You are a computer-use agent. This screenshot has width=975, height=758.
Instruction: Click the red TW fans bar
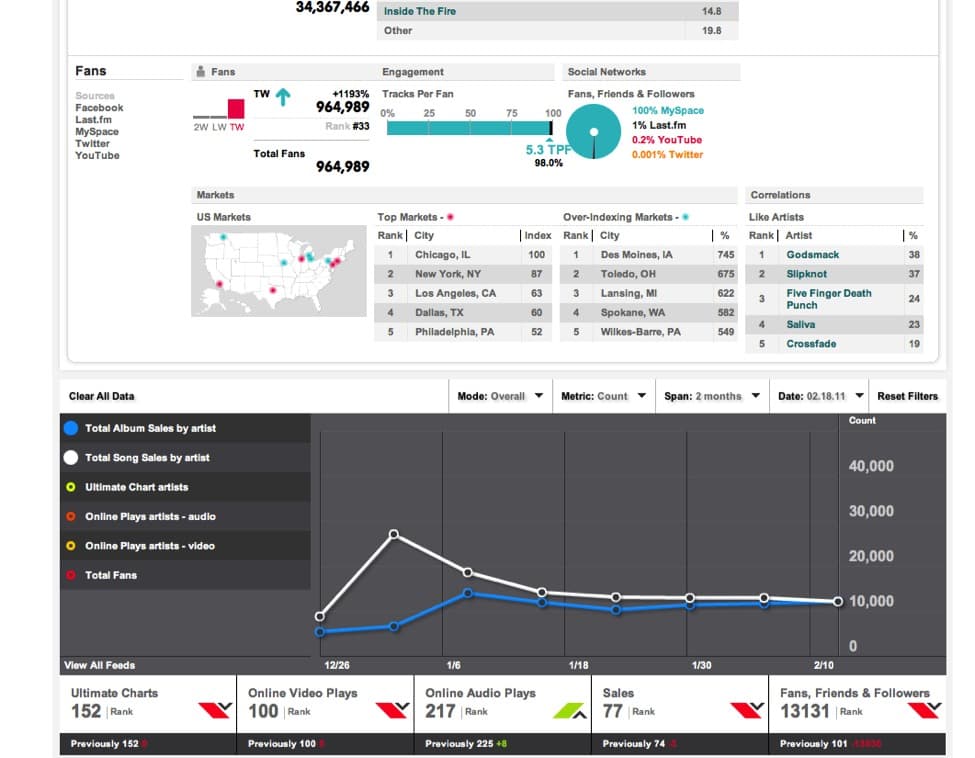tap(236, 108)
